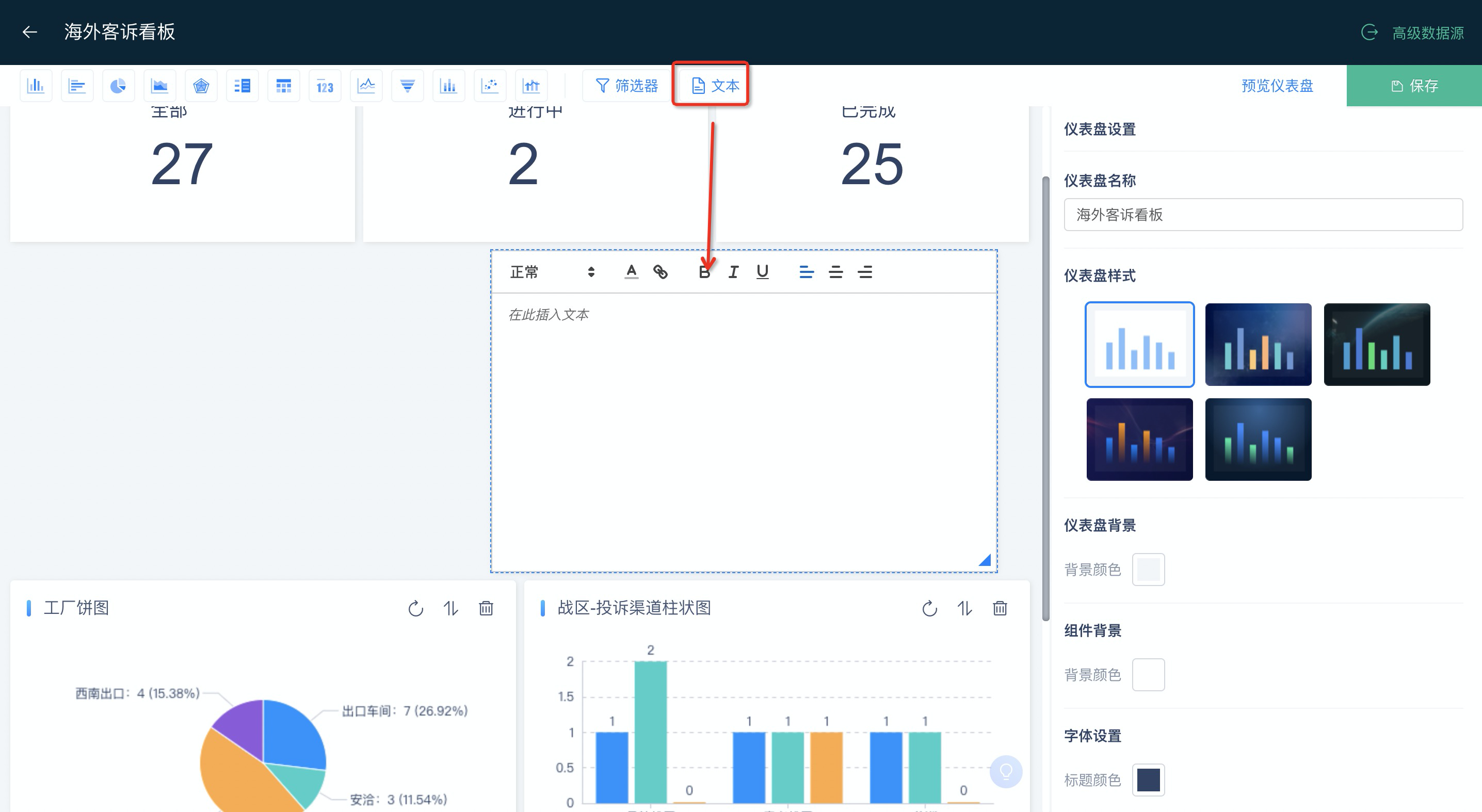The height and width of the screenshot is (812, 1482).
Task: Click the 已完成 count value 25
Action: pos(872,165)
